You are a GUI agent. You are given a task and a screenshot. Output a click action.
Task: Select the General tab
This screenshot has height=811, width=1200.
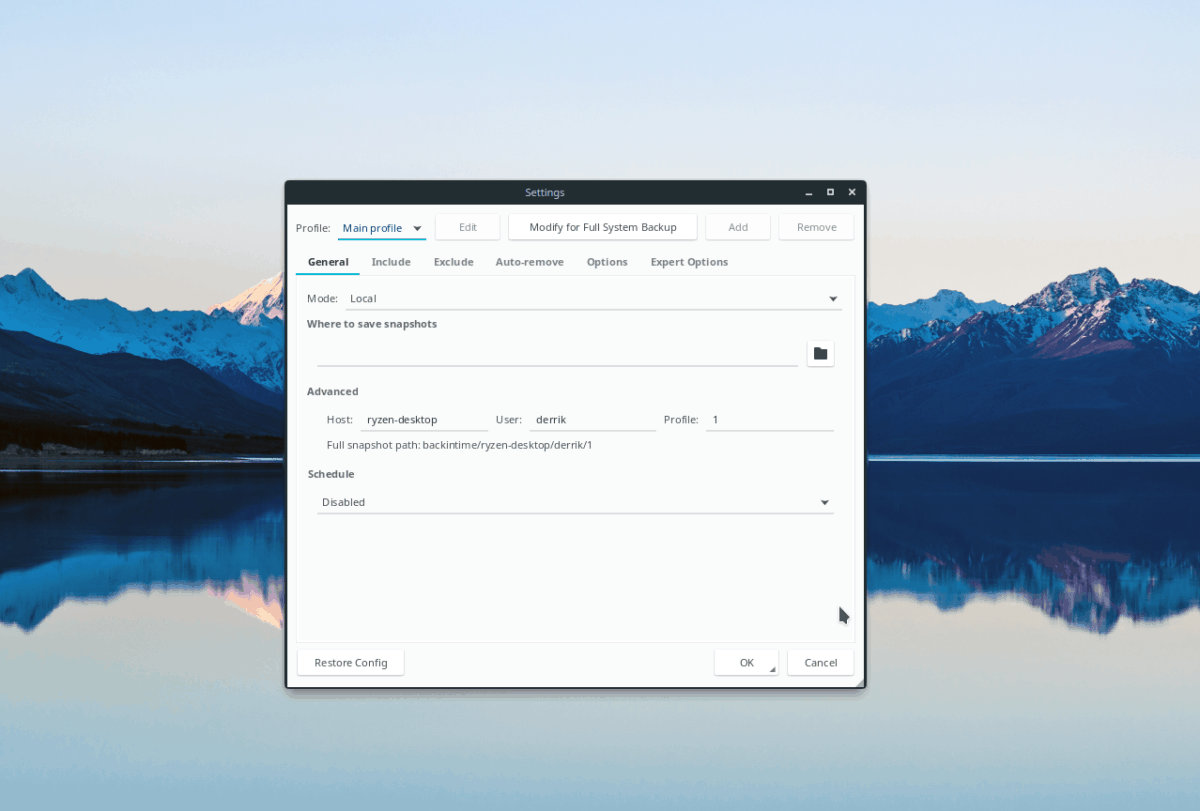pos(327,261)
